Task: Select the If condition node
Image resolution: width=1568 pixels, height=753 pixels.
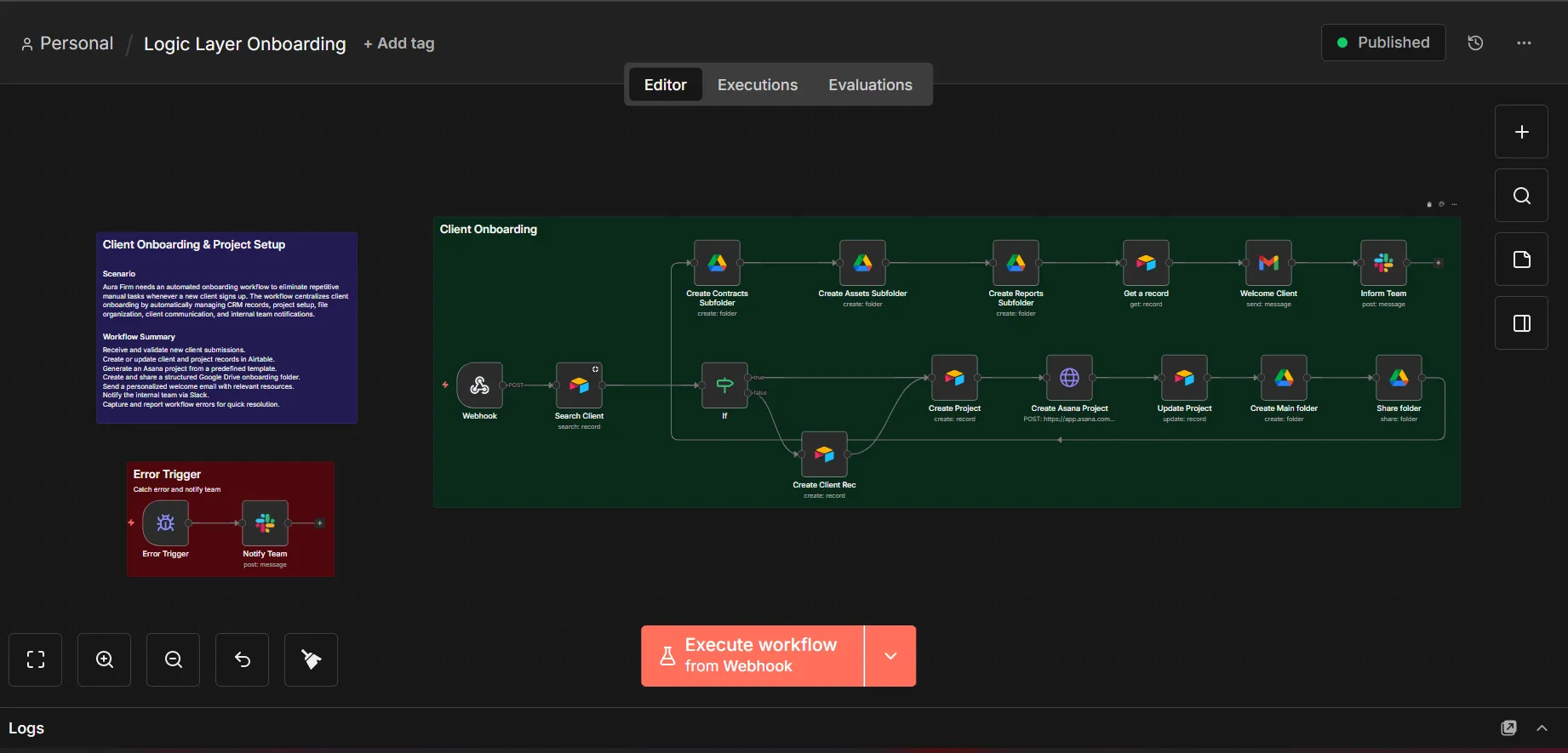Action: point(724,385)
